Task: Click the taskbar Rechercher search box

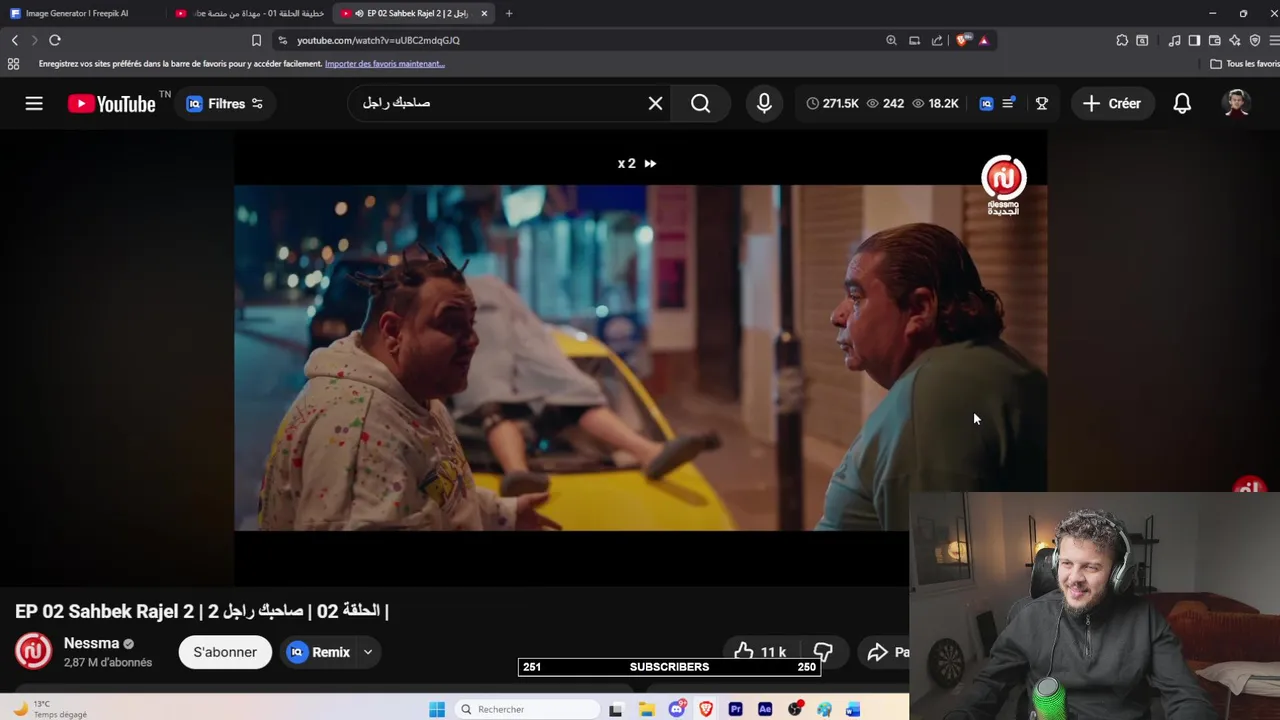Action: [527, 709]
